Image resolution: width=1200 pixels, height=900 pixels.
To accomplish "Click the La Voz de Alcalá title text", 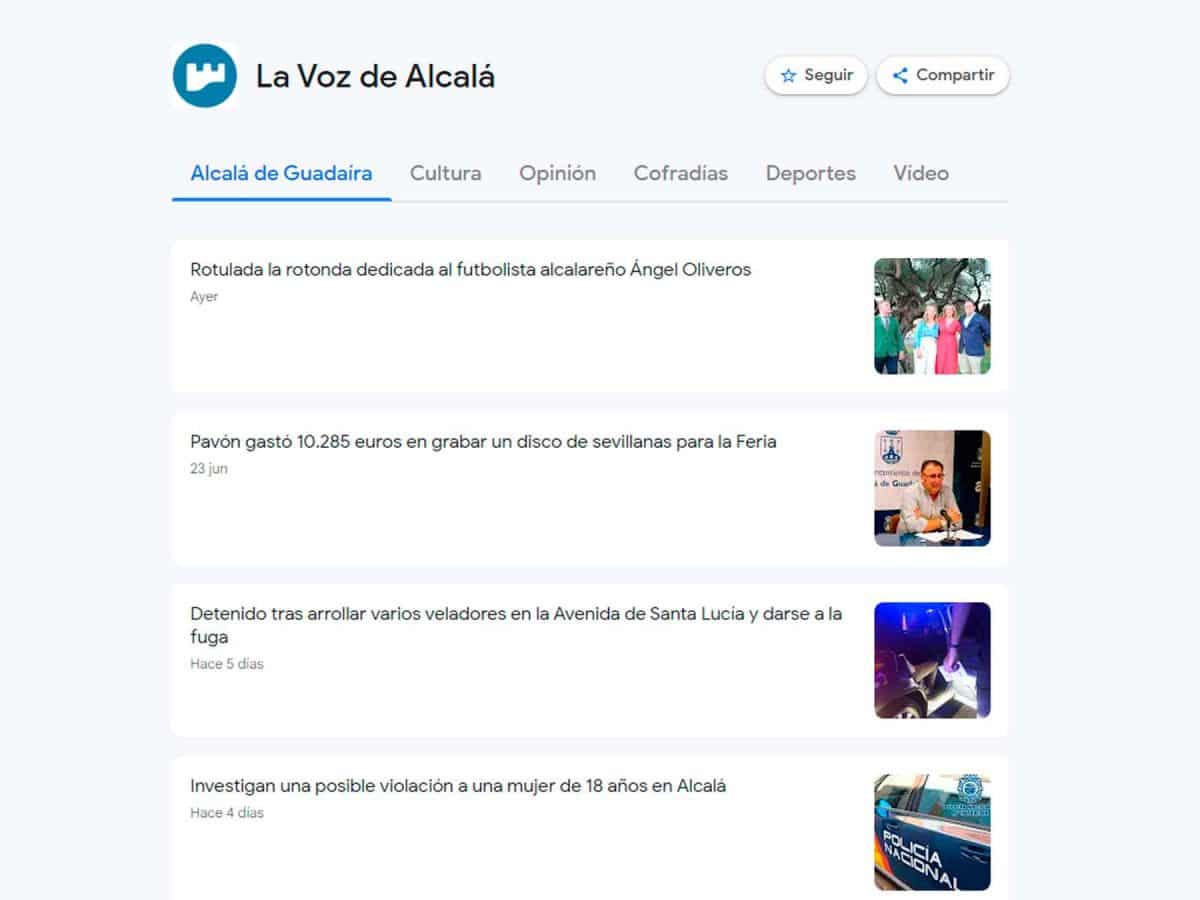I will 375,76.
